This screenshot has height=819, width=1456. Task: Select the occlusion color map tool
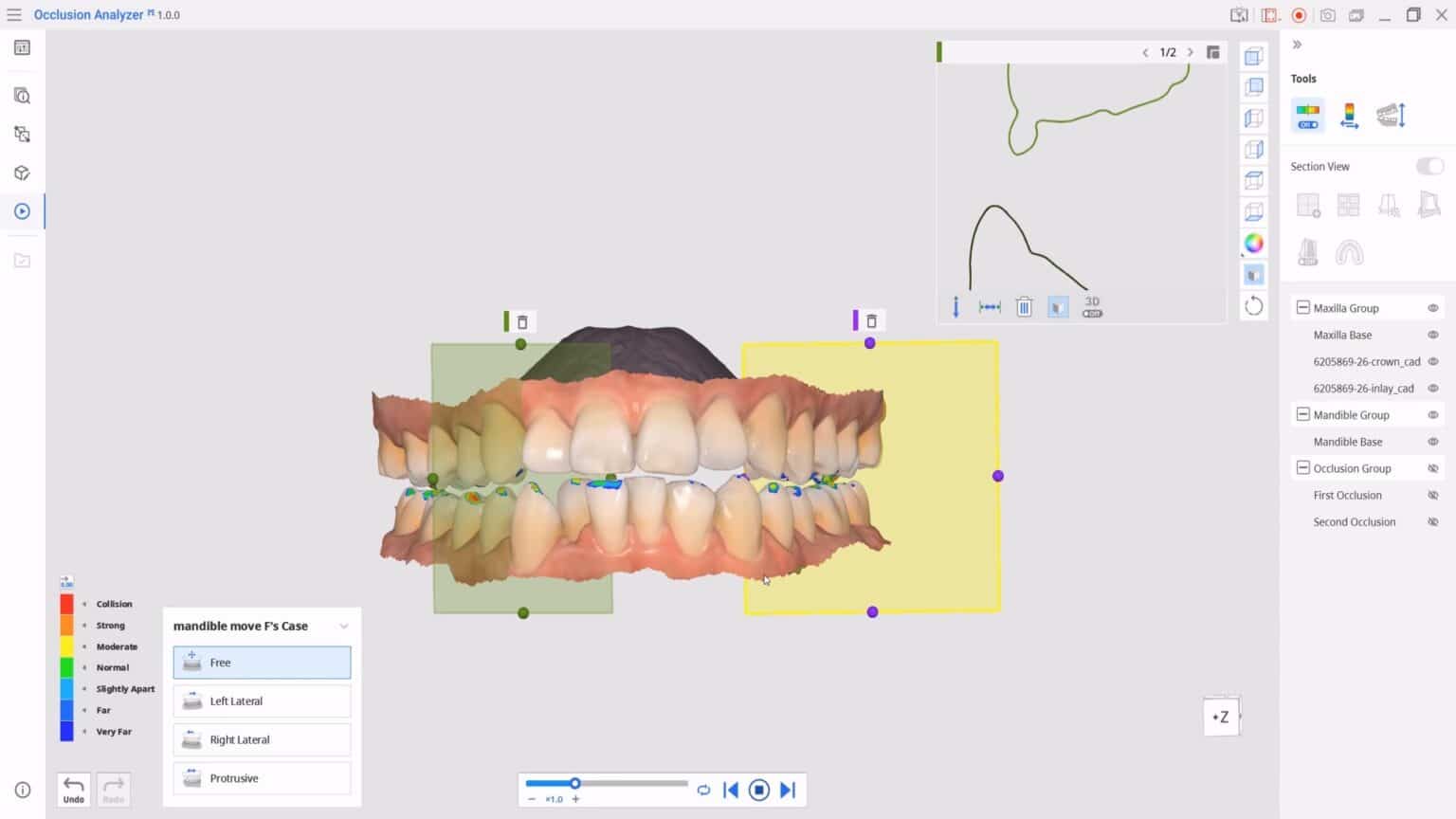pos(1307,115)
